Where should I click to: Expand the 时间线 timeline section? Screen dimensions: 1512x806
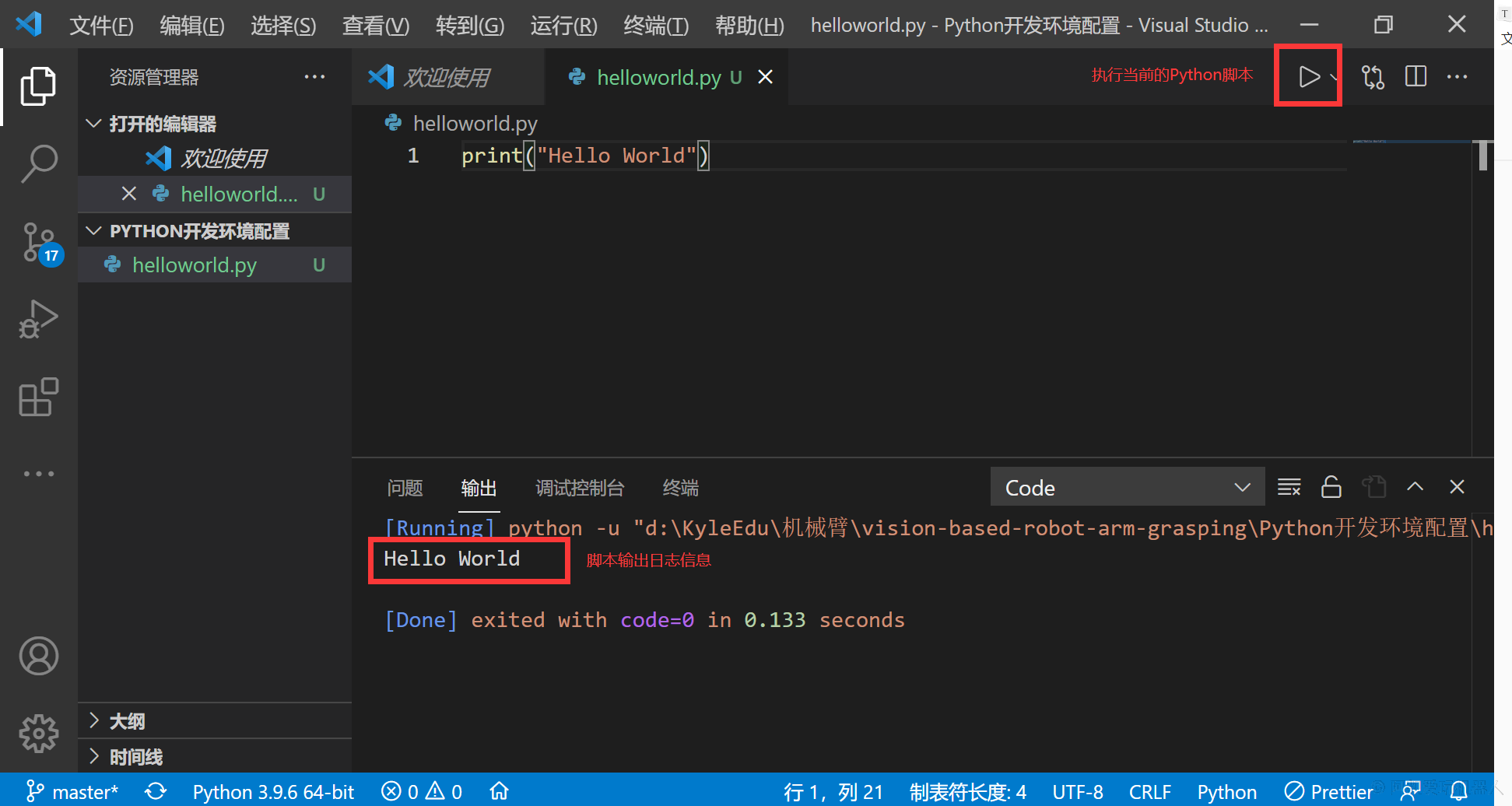[x=135, y=757]
